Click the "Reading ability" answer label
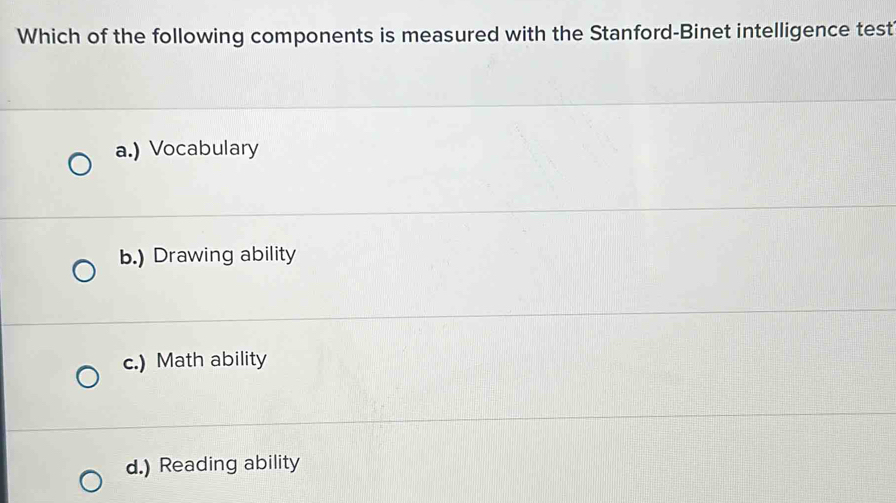Screen dimensions: 896x503 229,464
